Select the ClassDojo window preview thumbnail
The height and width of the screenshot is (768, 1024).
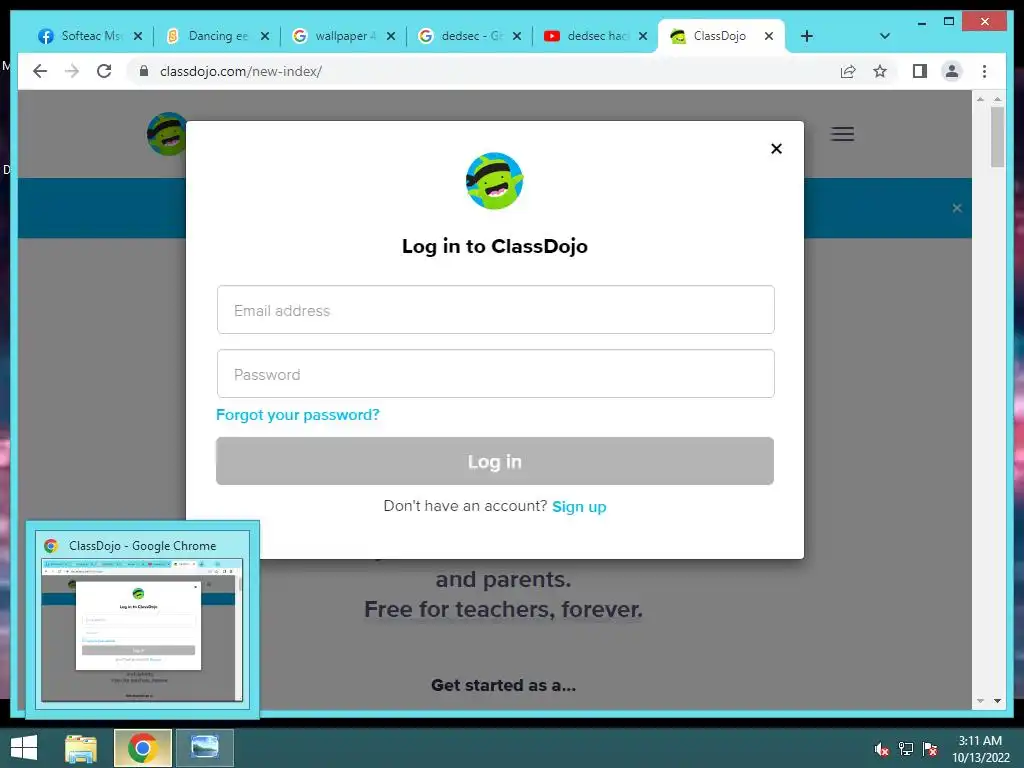coord(142,630)
